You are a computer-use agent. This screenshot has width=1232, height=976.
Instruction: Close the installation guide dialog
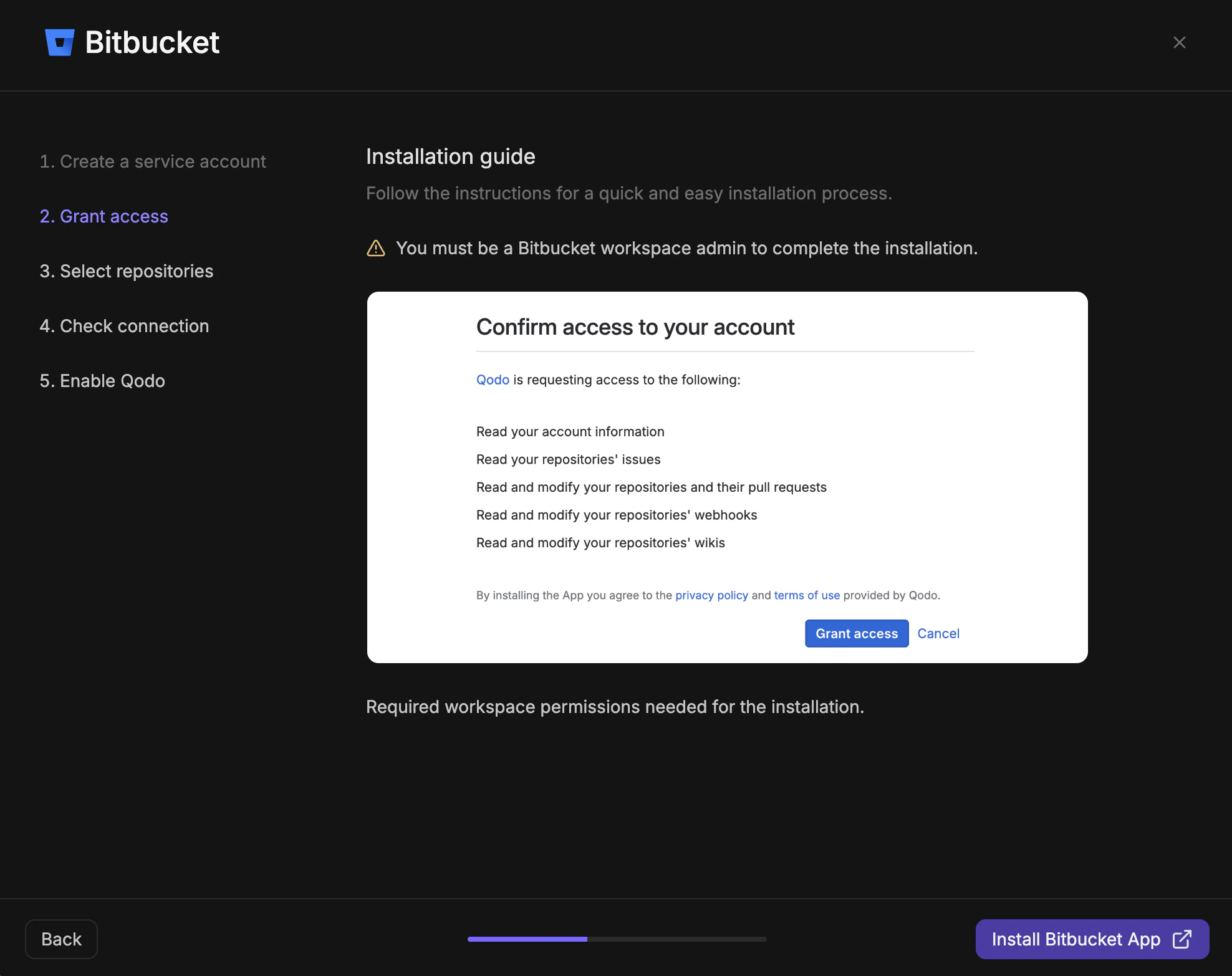tap(1179, 42)
